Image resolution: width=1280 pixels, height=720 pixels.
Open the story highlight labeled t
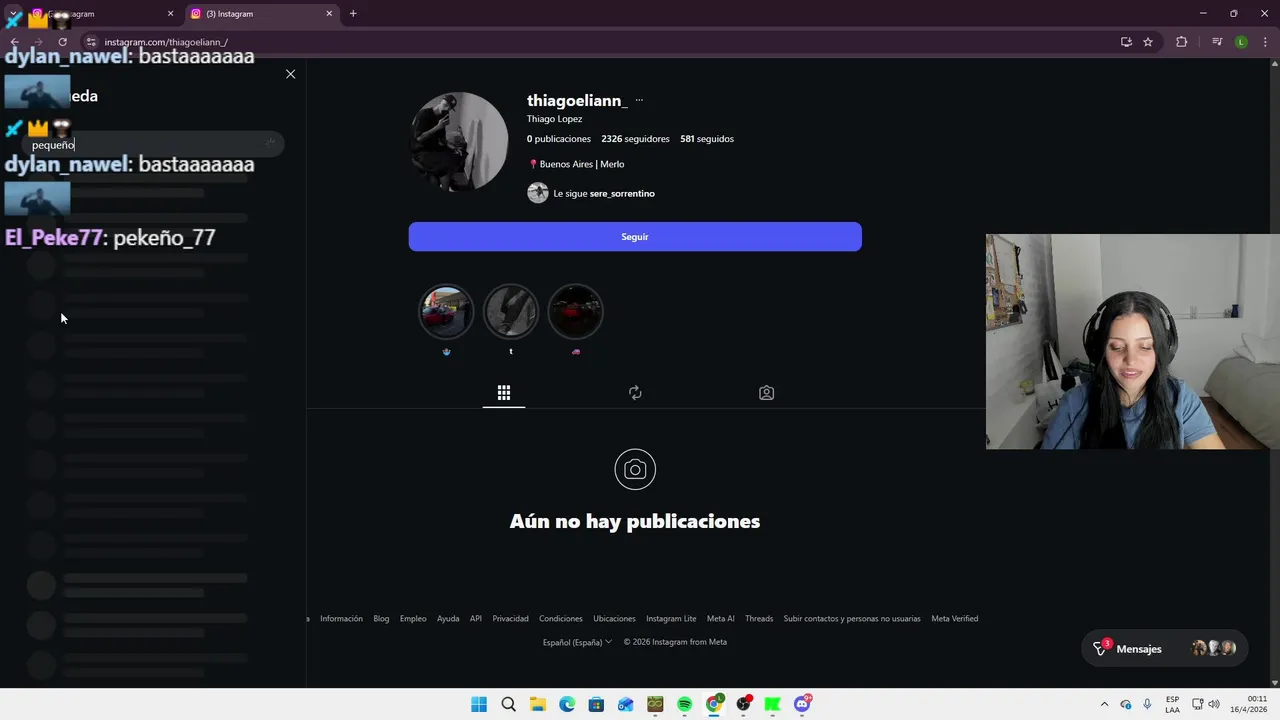511,312
